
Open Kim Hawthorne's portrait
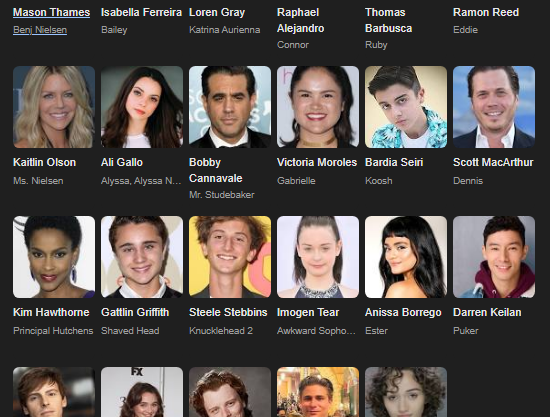[x=54, y=257]
